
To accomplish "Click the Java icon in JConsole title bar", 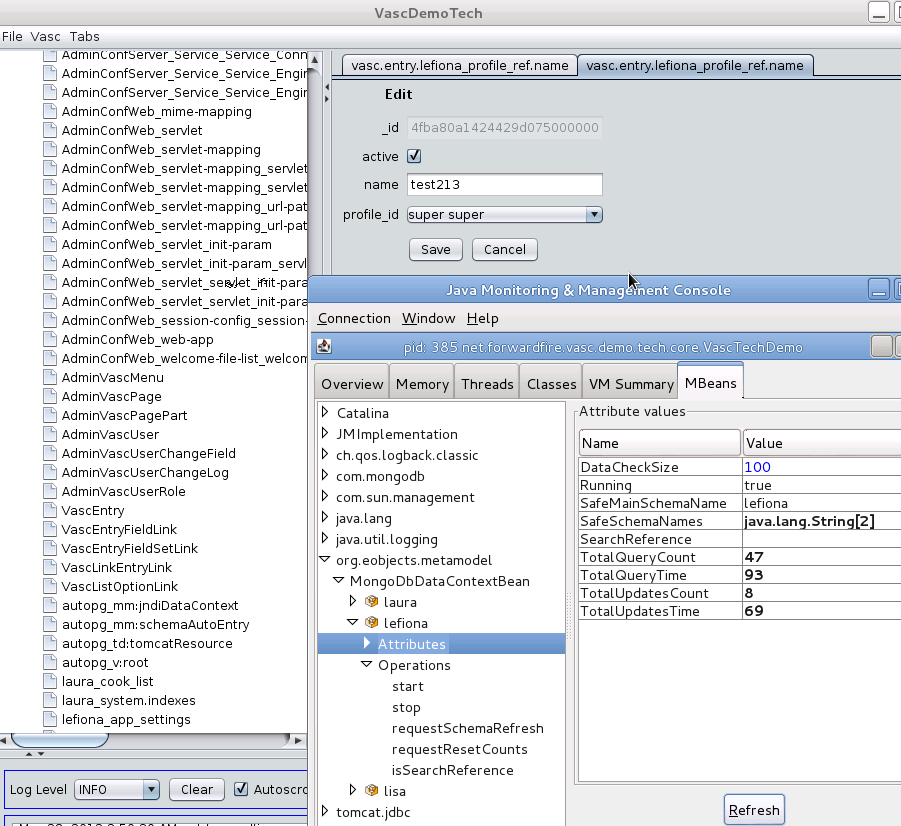I will tap(324, 347).
